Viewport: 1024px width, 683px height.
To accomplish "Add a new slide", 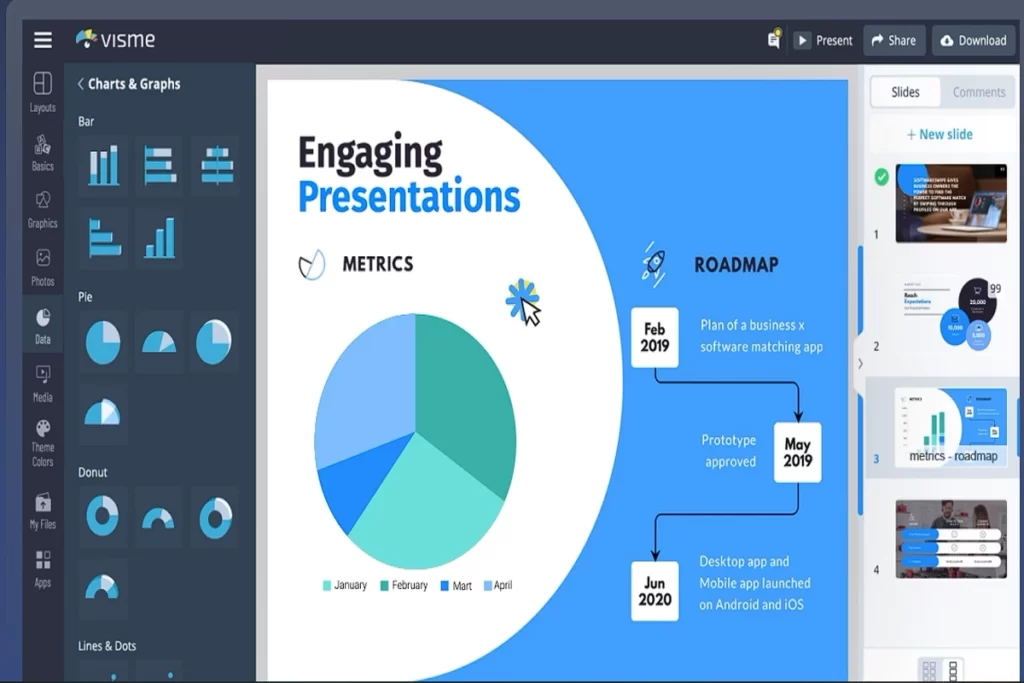I will click(939, 134).
